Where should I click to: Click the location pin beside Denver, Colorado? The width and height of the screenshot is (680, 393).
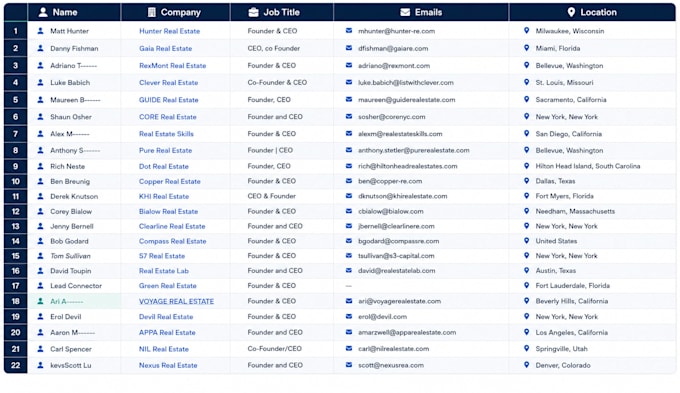pyautogui.click(x=526, y=365)
